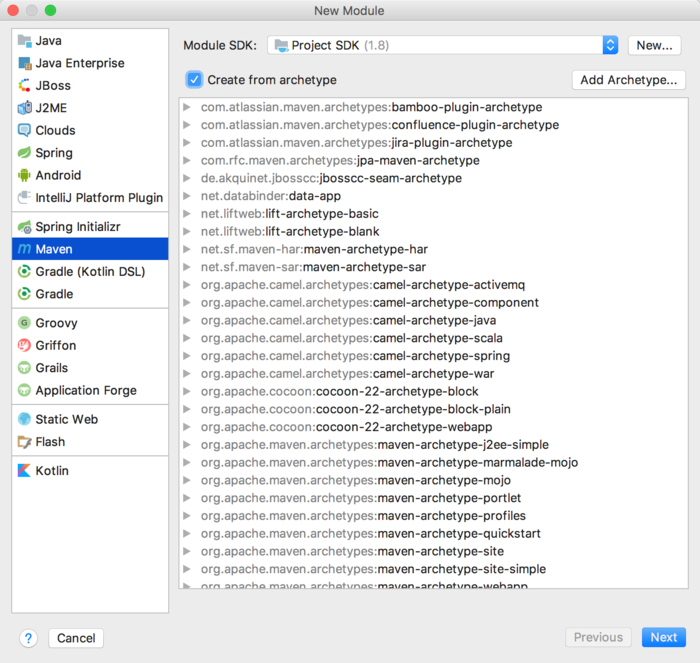
Task: Select the J2ME icon
Action: pos(24,108)
